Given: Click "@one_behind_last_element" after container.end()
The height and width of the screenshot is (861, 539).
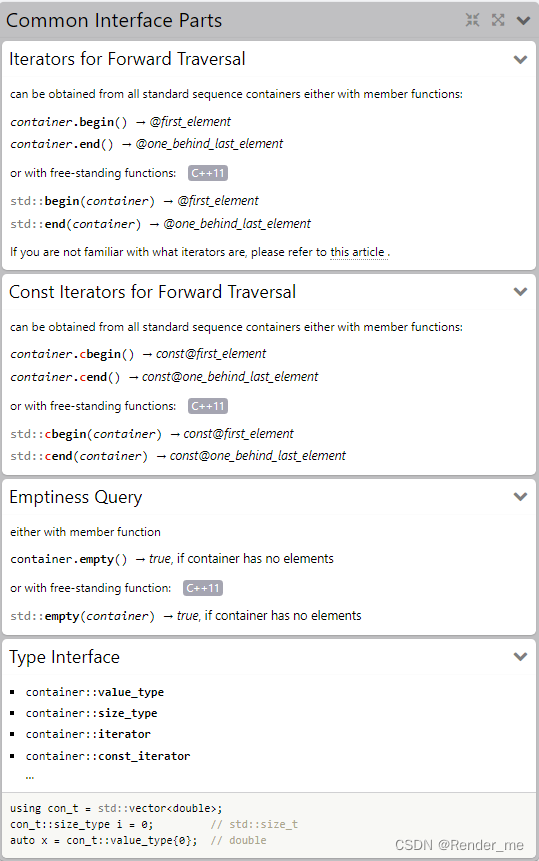Looking at the screenshot, I should click(x=209, y=143).
